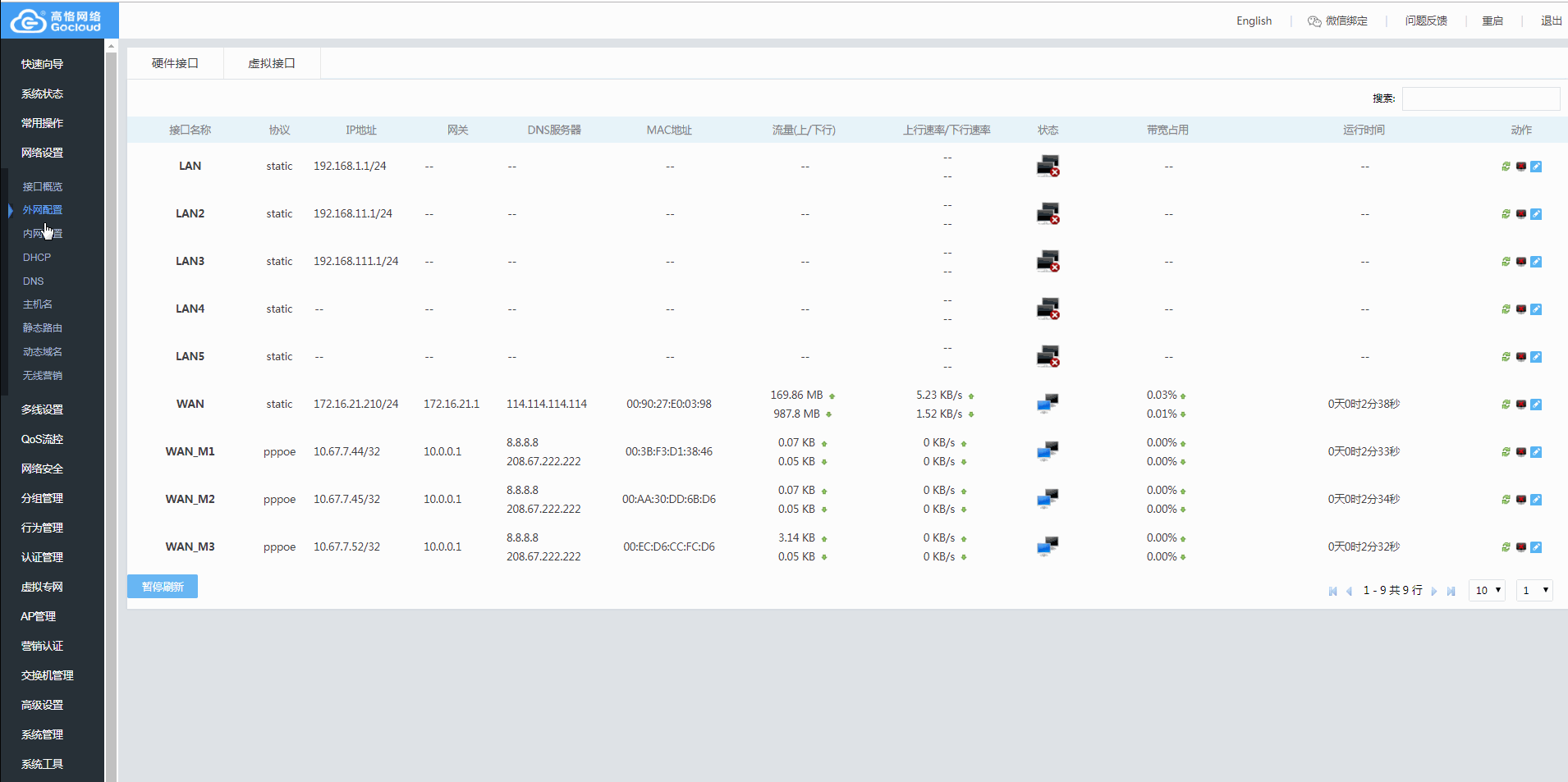
Task: Disable LAN5 via the monitor icon
Action: (1521, 357)
